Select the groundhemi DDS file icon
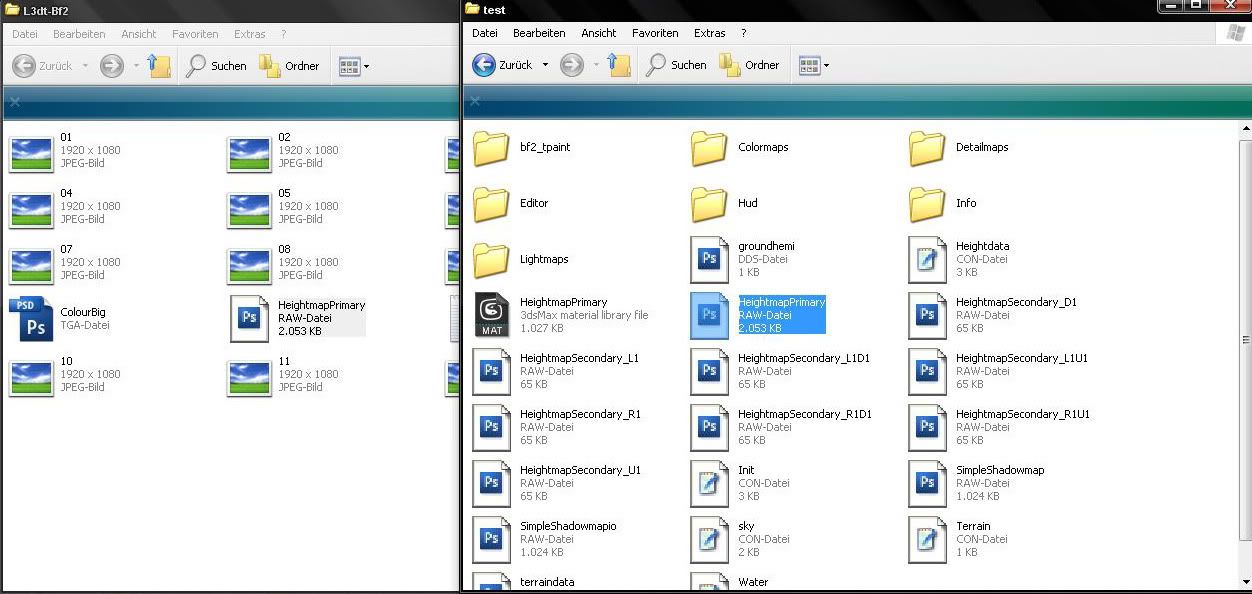This screenshot has width=1252, height=594. coord(709,259)
